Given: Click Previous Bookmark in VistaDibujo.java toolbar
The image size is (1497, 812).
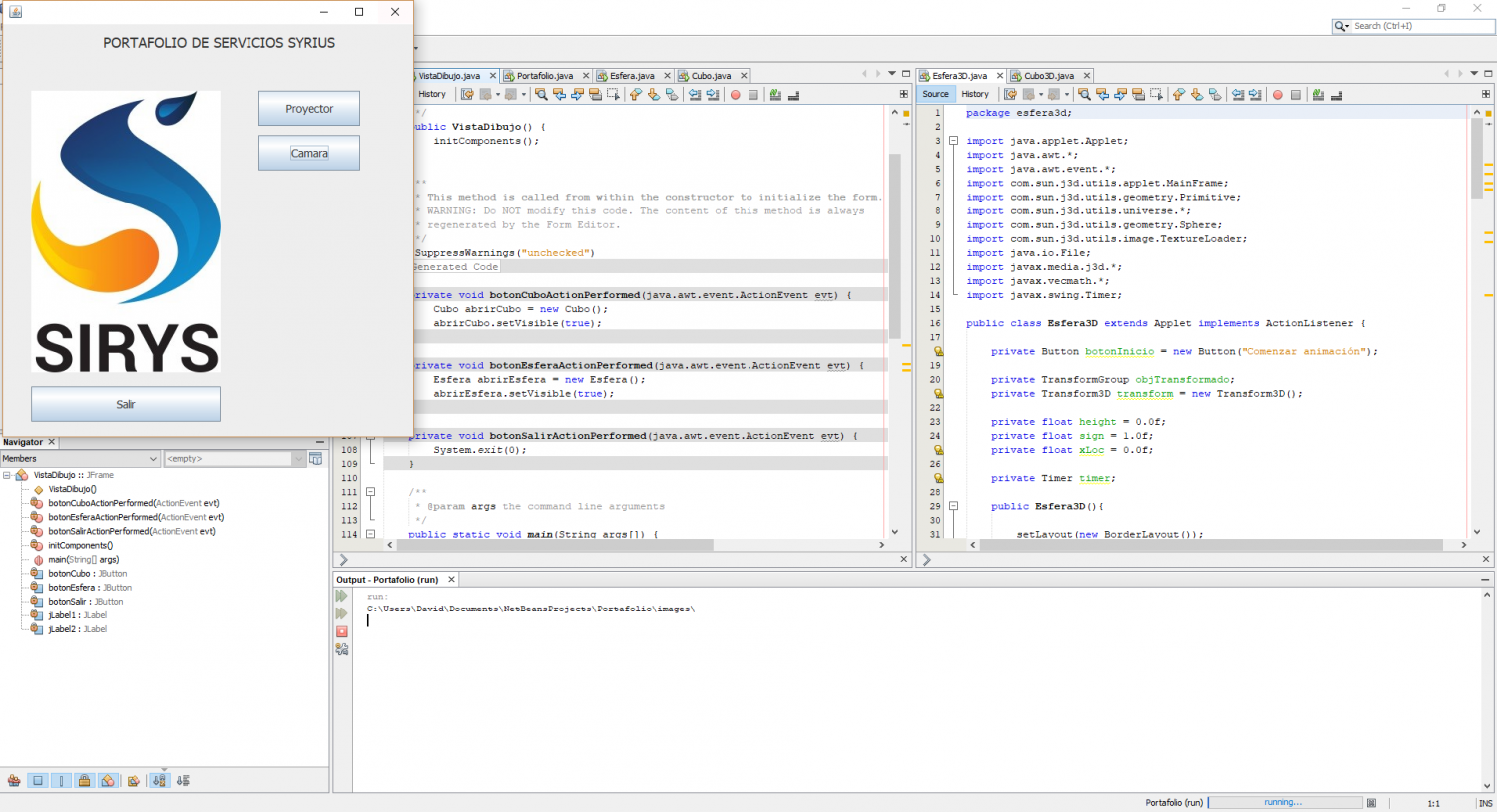Looking at the screenshot, I should pyautogui.click(x=636, y=94).
